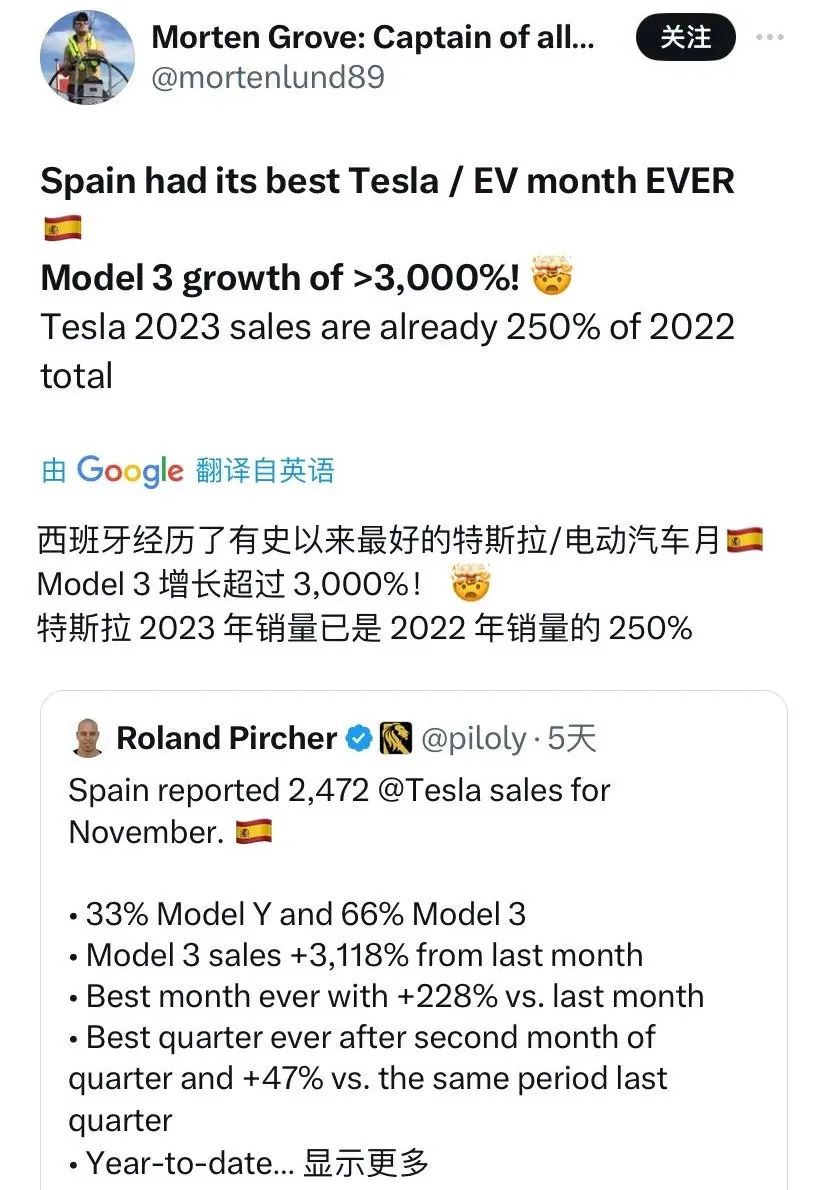Open the three-dot more options menu
Viewport: 828px width, 1190px height.
click(770, 36)
